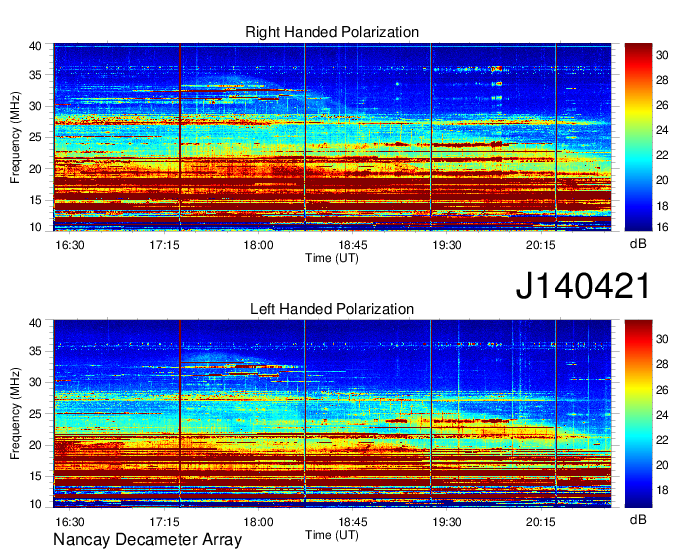
Task: Pick the 18:00 time tick on the Left Handed plot
Action: [258, 522]
